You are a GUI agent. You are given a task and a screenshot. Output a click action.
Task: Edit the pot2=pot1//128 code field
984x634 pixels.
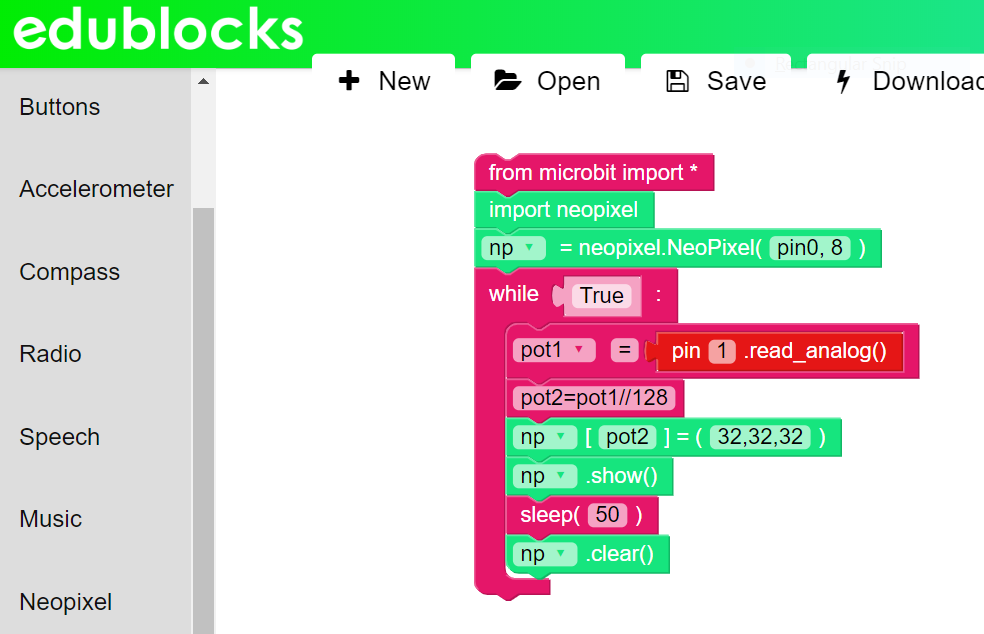tap(594, 397)
